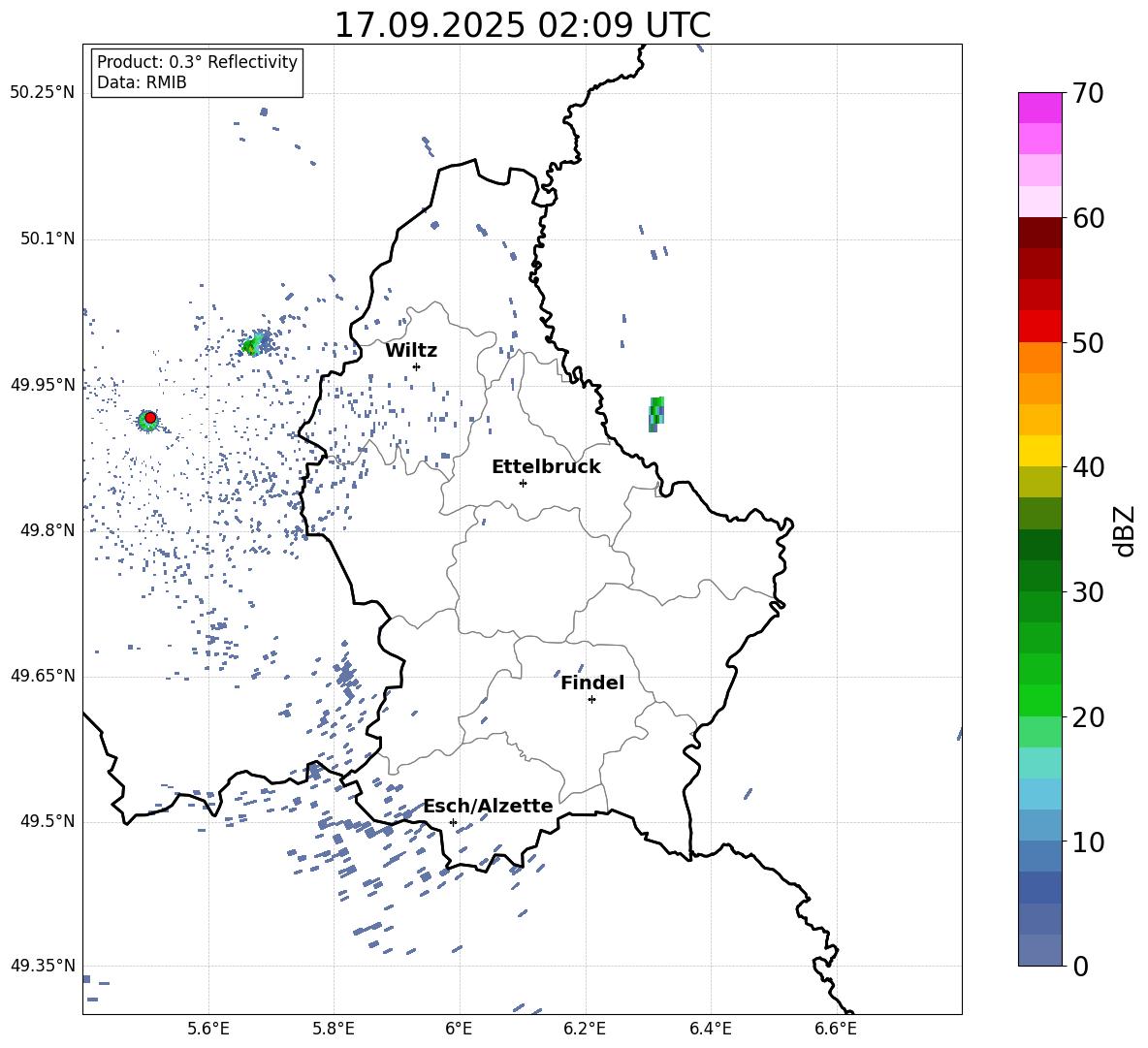Viewport: 1148px width, 1048px height.
Task: Click the bright red colorbar segment at 50
Action: [1040, 327]
